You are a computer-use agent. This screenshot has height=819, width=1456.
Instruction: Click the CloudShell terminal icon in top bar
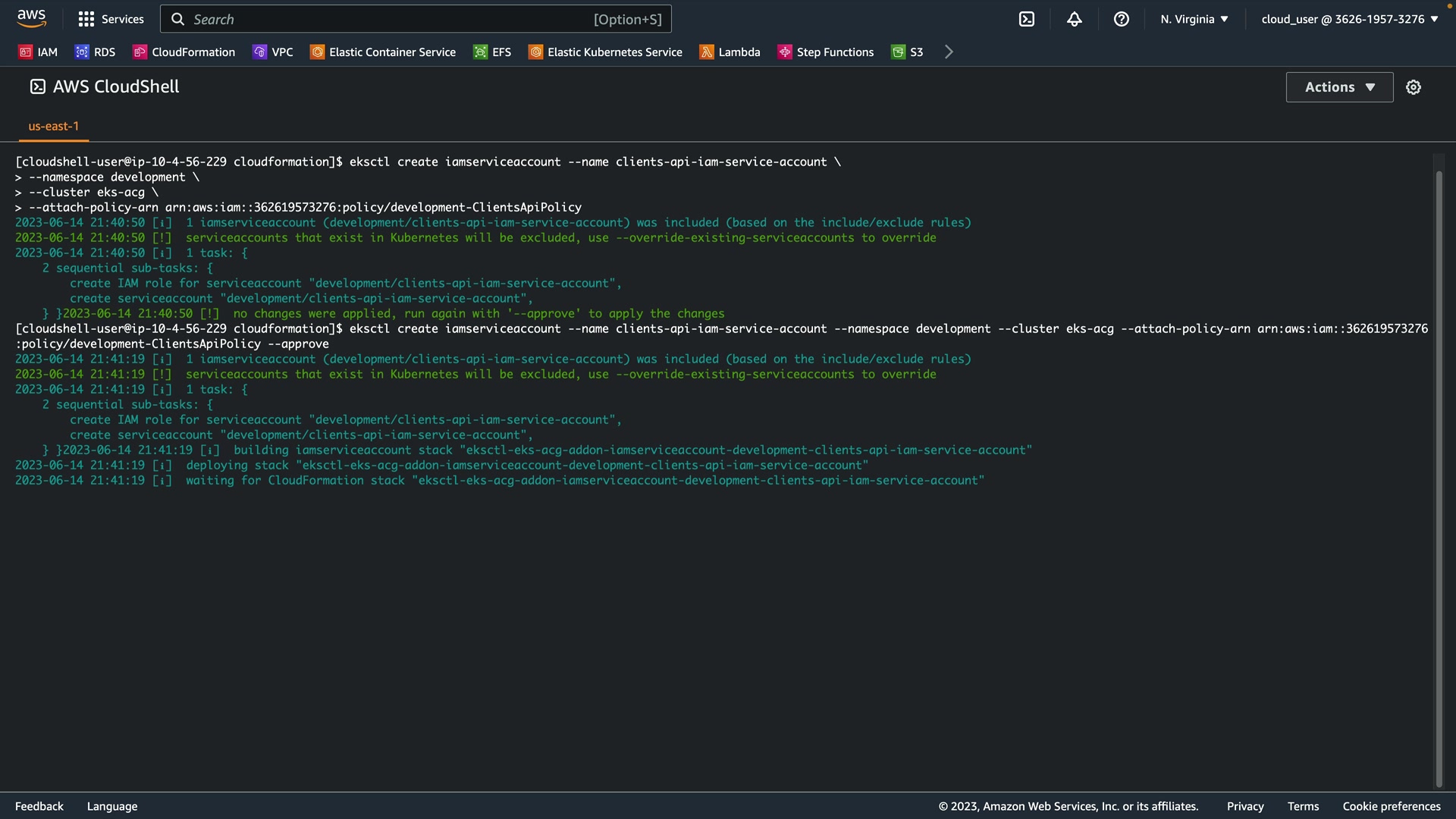(1026, 19)
